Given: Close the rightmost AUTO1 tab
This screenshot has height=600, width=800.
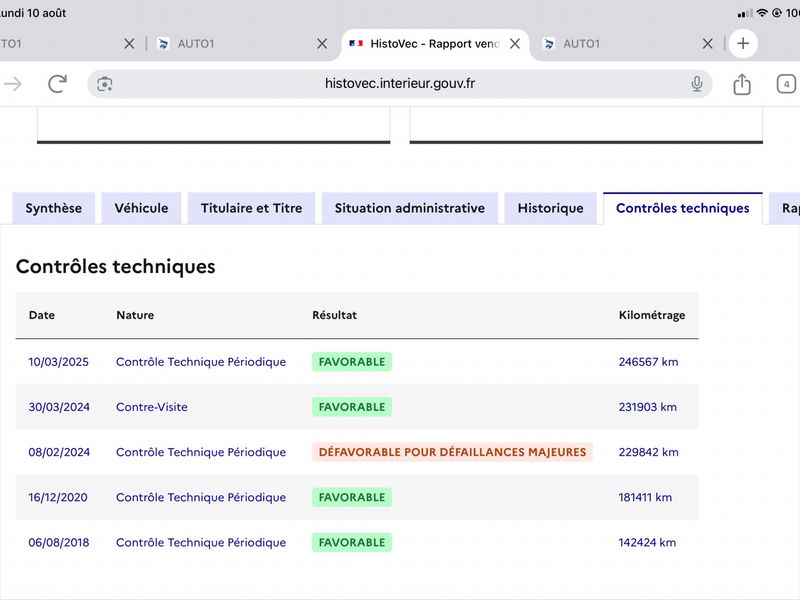Looking at the screenshot, I should click(707, 44).
